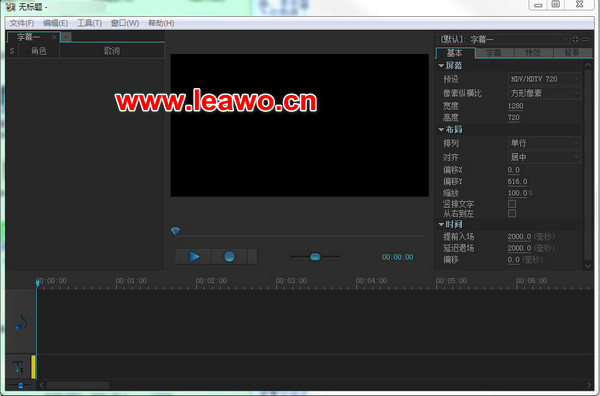The image size is (600, 396).
Task: Click the 00:01:00 ruler mark
Action: [x=131, y=281]
